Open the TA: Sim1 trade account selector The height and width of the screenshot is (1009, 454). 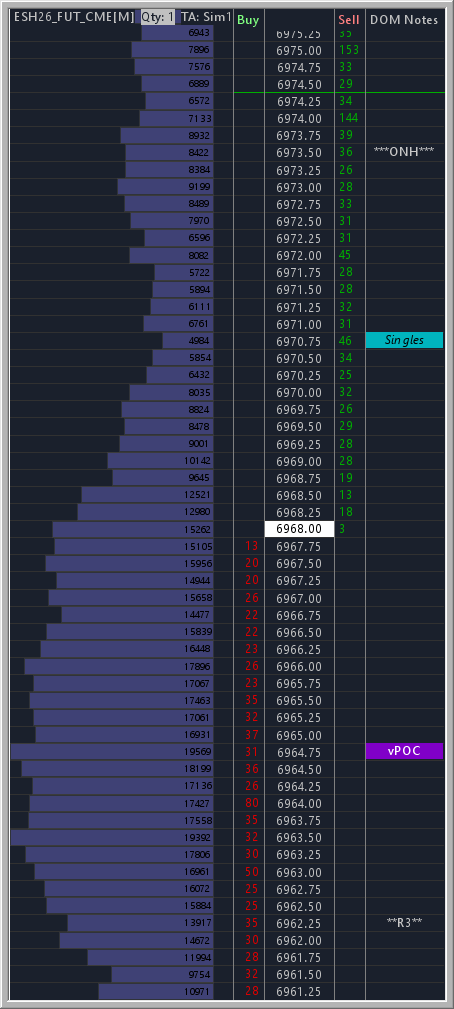coord(206,18)
